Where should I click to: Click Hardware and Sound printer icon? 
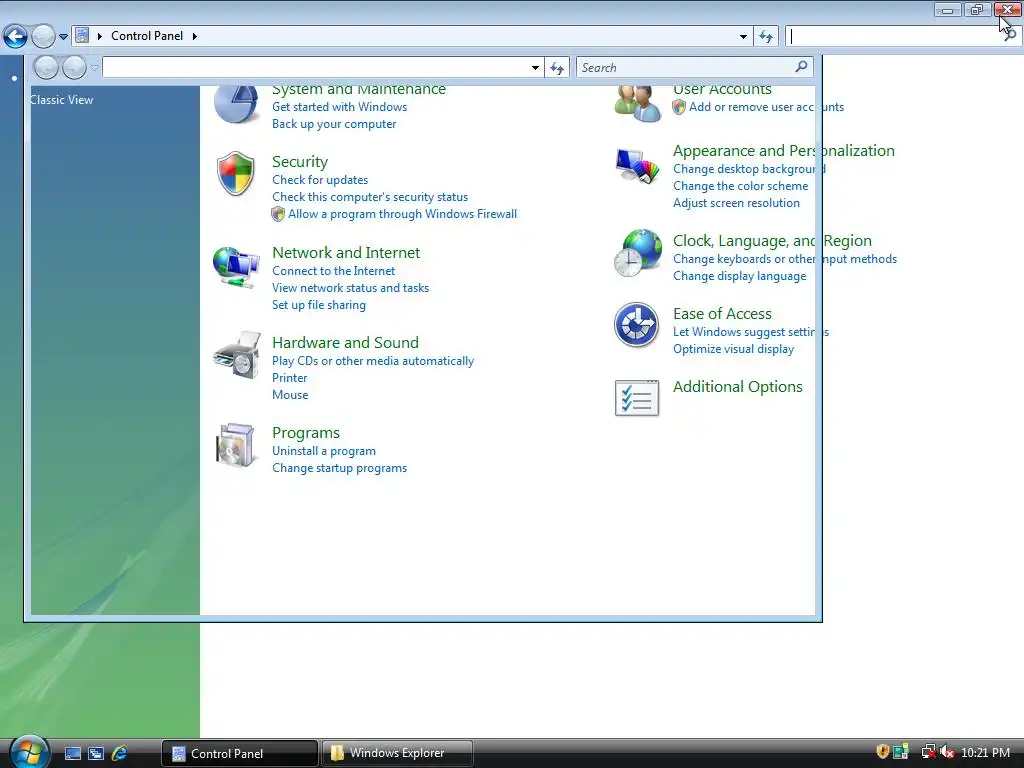click(x=236, y=355)
